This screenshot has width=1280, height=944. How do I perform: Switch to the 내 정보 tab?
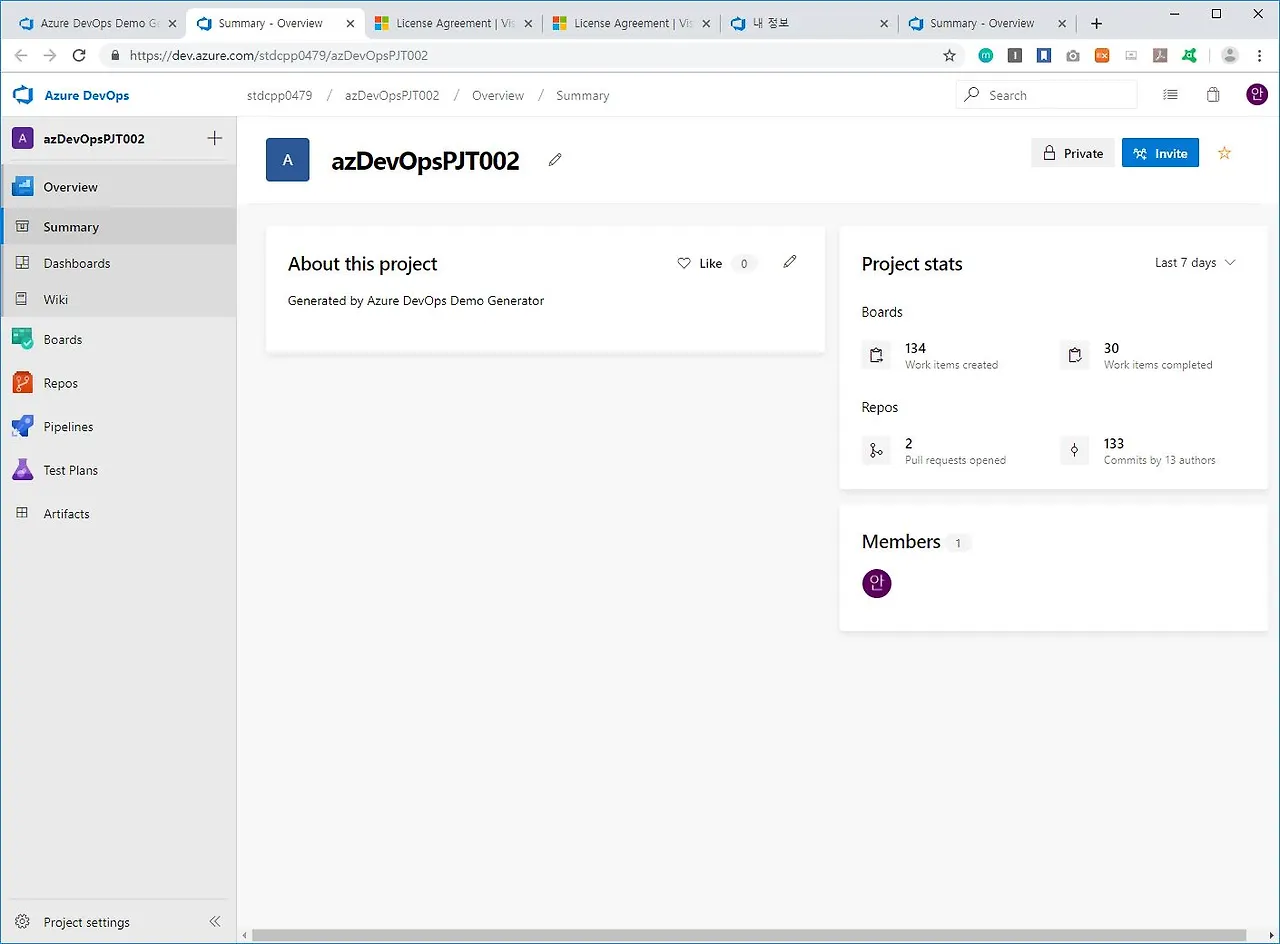[809, 23]
